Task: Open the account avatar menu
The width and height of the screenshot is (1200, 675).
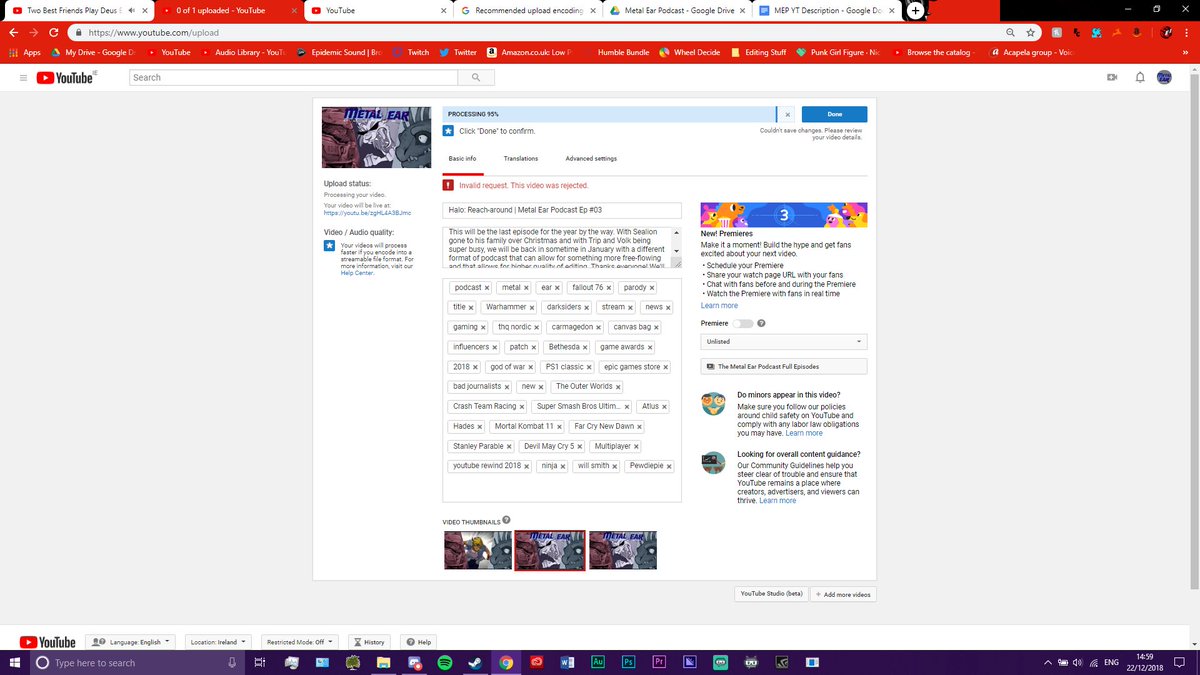Action: pyautogui.click(x=1163, y=77)
